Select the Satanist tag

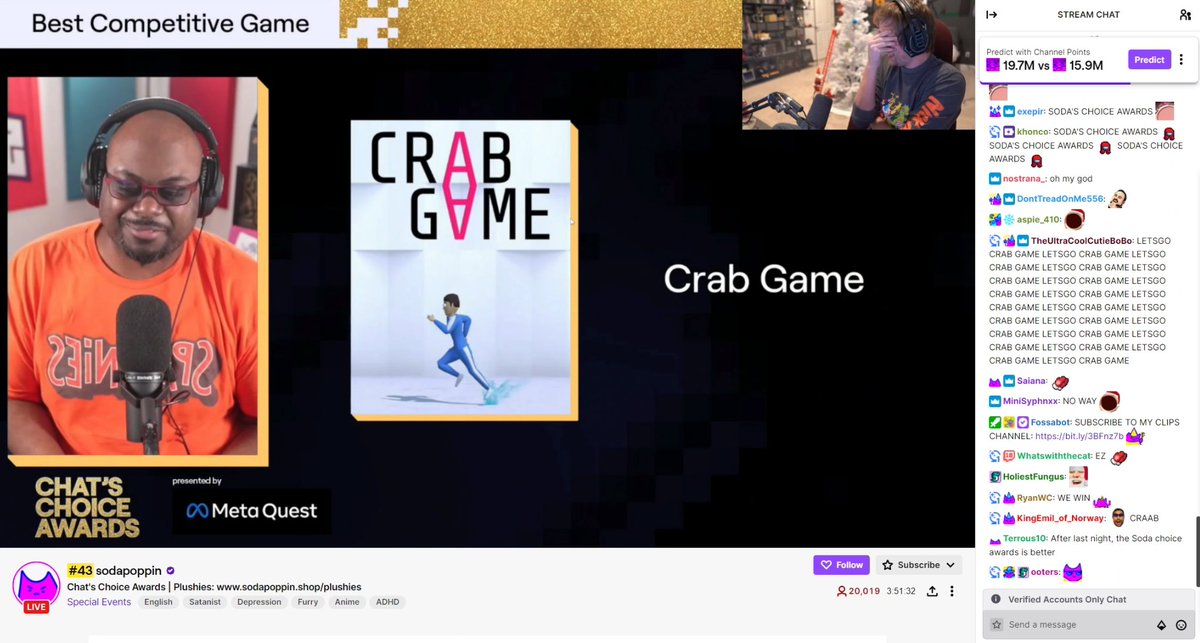coord(205,602)
